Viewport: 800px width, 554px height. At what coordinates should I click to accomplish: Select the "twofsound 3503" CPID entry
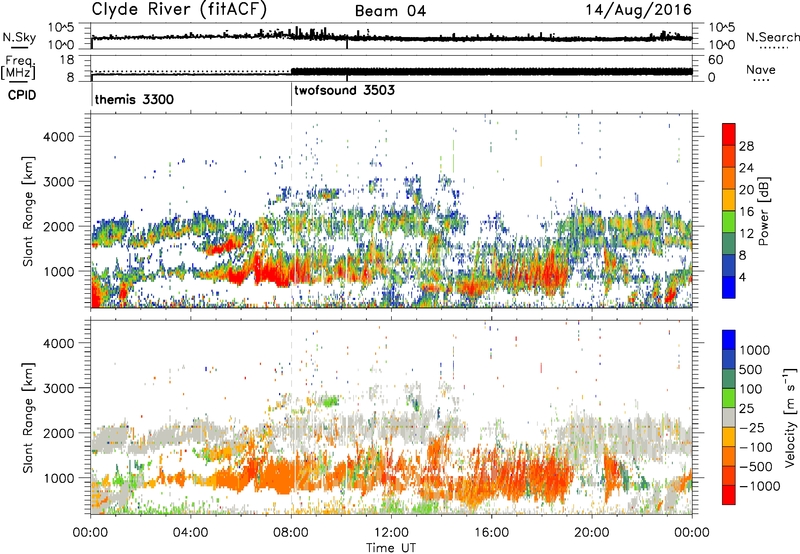tap(344, 90)
